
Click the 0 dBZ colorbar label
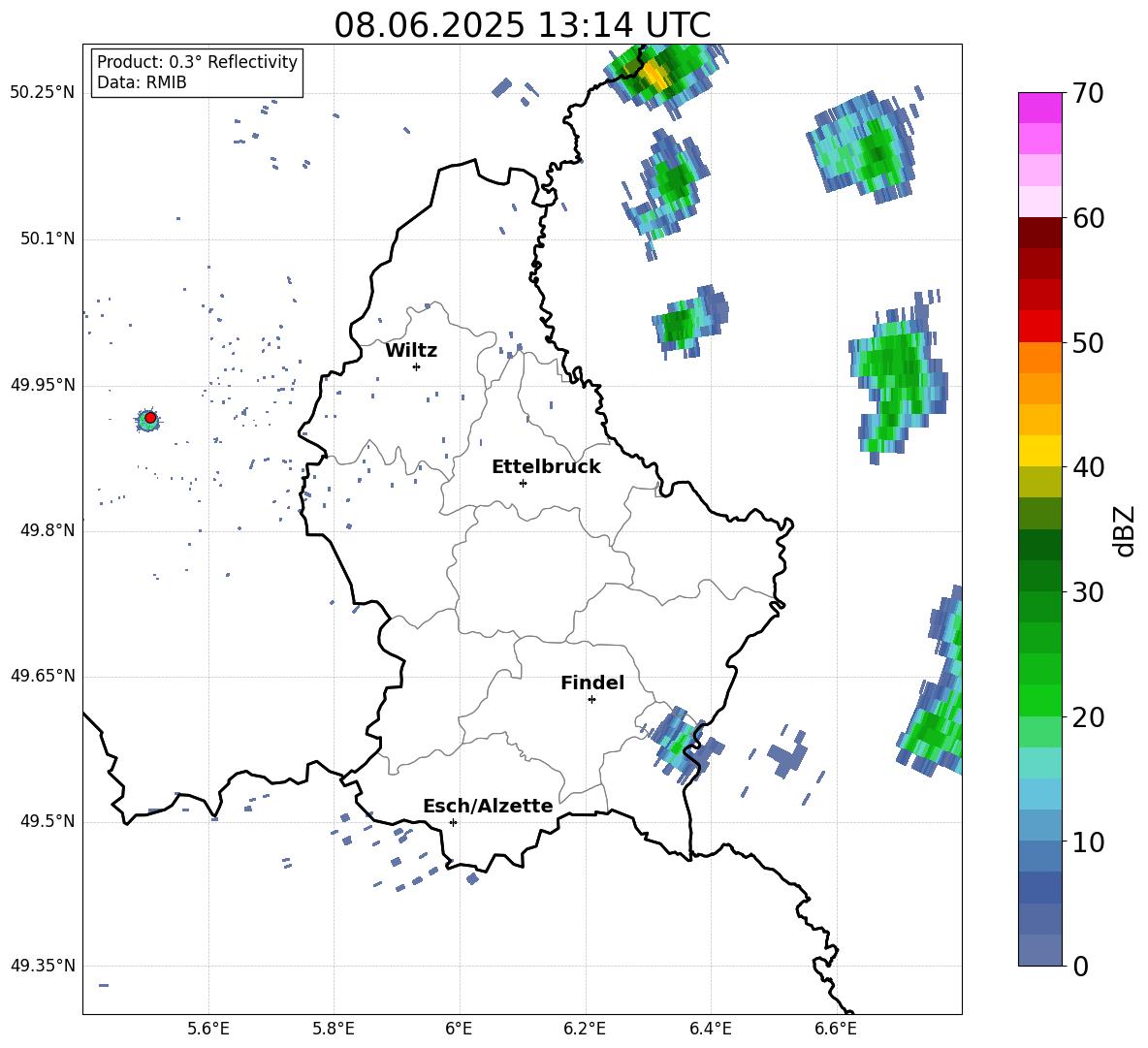pos(1080,966)
